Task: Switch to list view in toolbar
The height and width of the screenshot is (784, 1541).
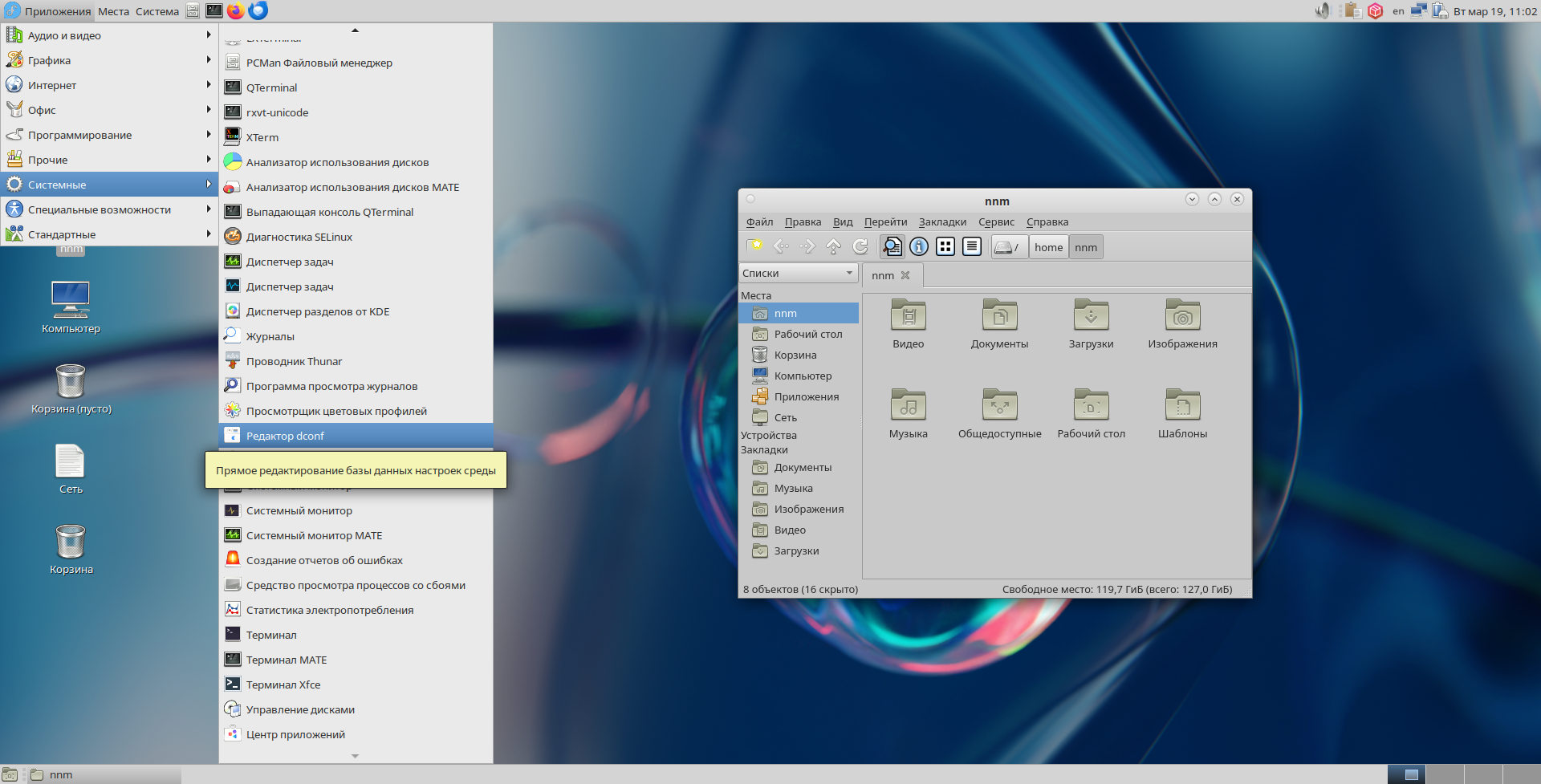Action: click(972, 247)
